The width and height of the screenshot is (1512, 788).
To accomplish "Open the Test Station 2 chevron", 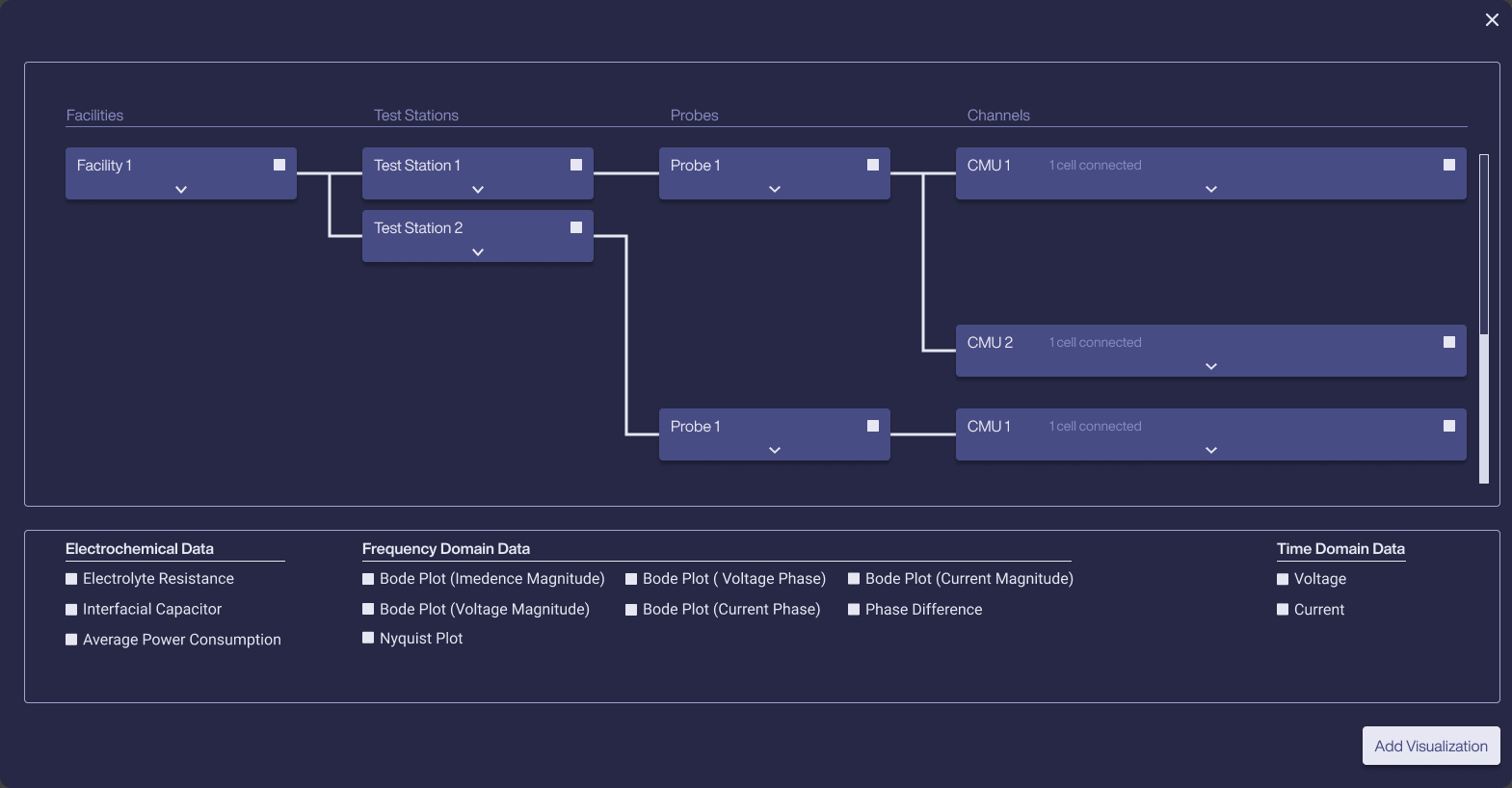I will 478,252.
